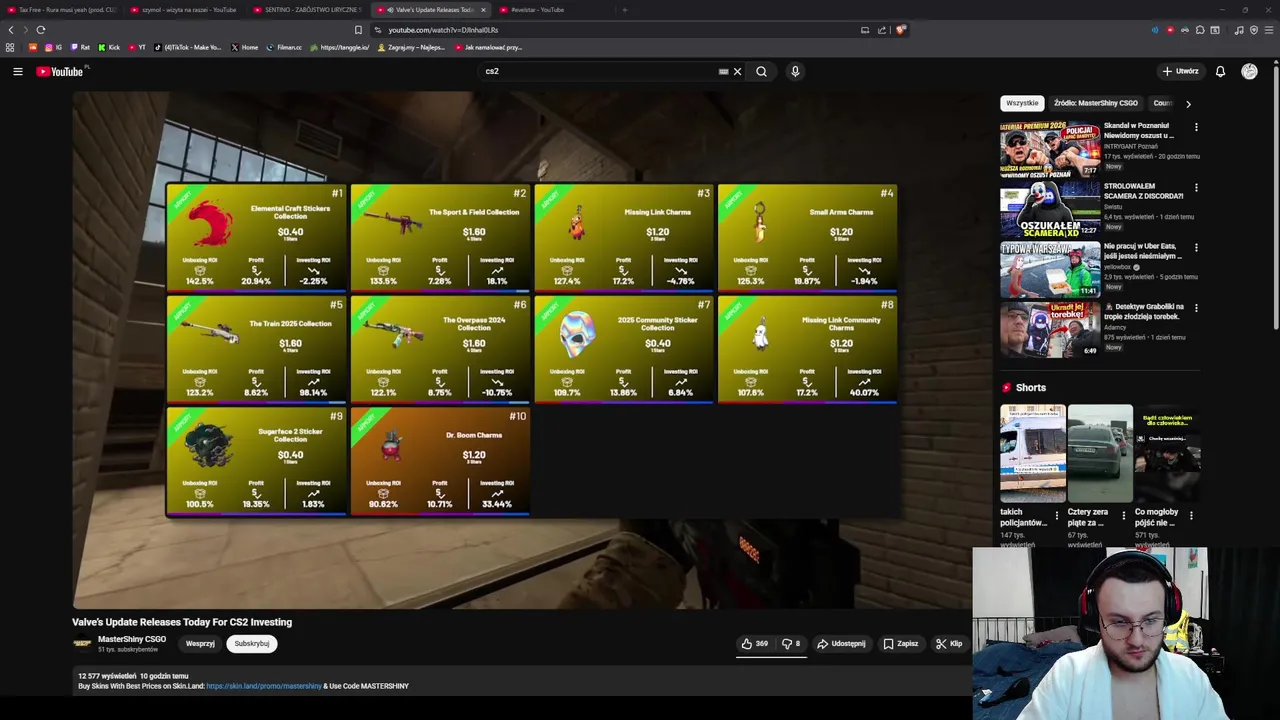Open the skin.land promo link in description
Screen dimensions: 1280x720
pos(264,686)
